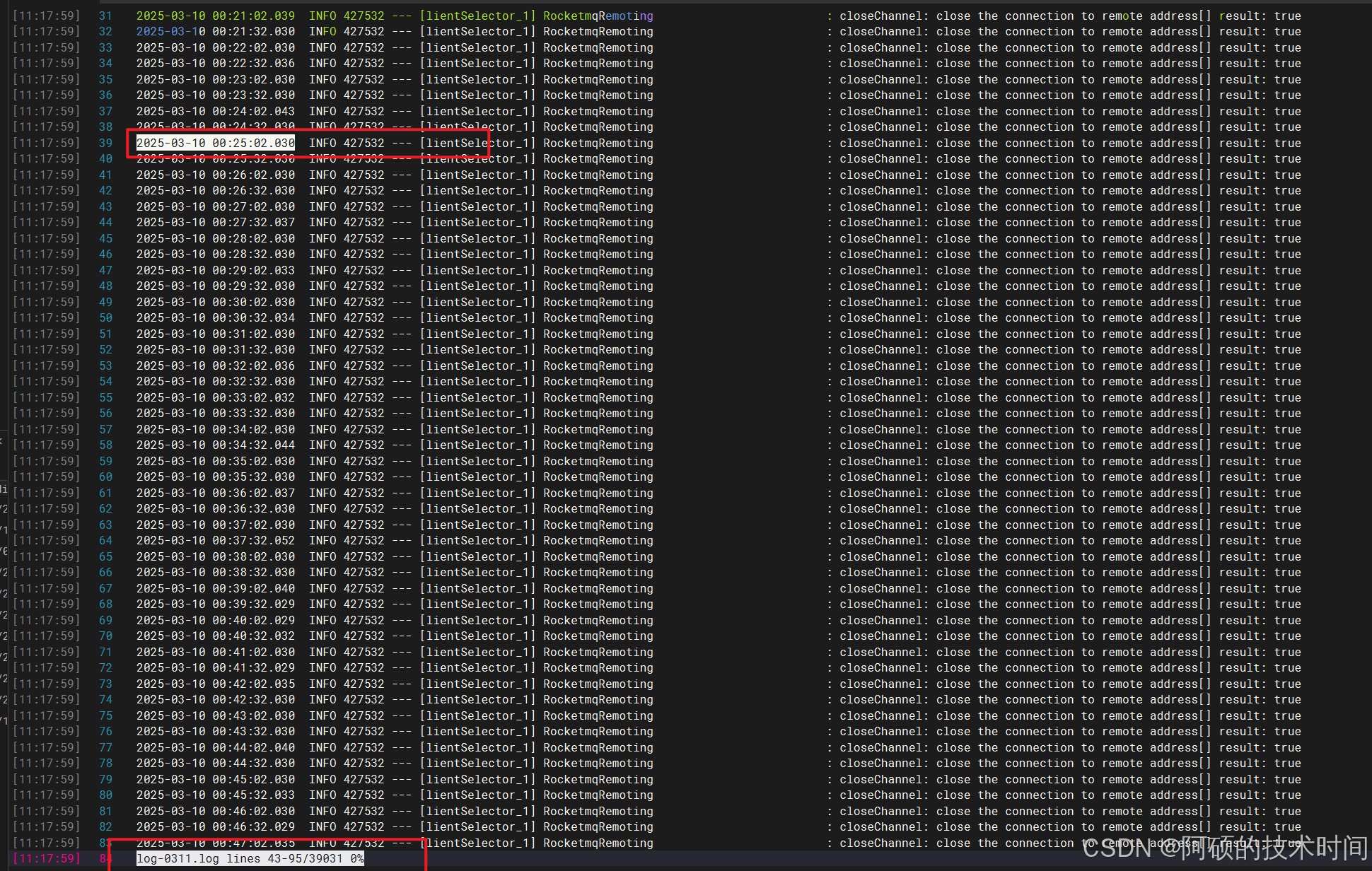The width and height of the screenshot is (1372, 871).
Task: Click timestamp 00:34:32.044 on line 58
Action: pos(253,445)
